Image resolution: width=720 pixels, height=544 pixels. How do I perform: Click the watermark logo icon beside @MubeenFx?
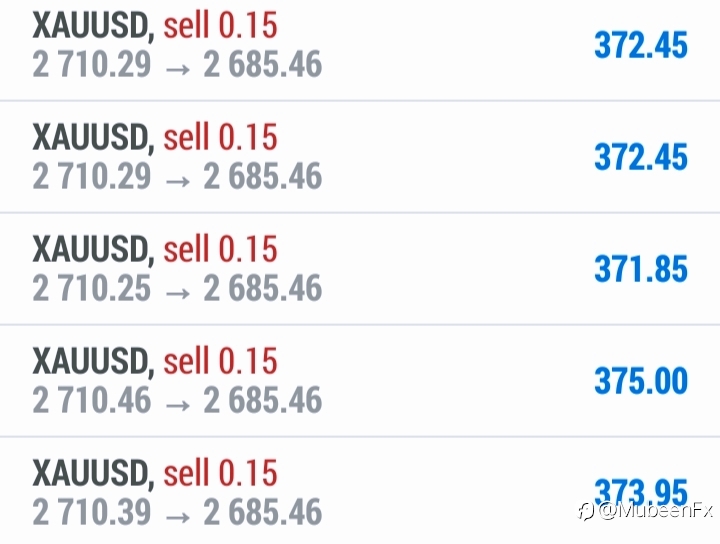coord(587,511)
